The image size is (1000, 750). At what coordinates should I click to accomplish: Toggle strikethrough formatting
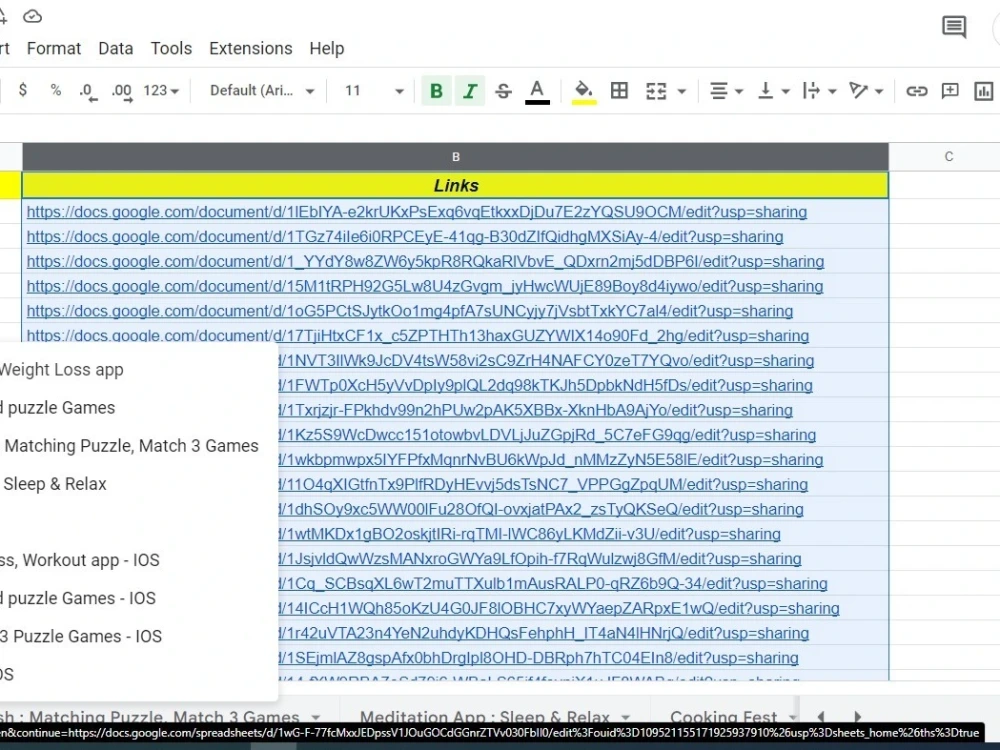[x=503, y=91]
